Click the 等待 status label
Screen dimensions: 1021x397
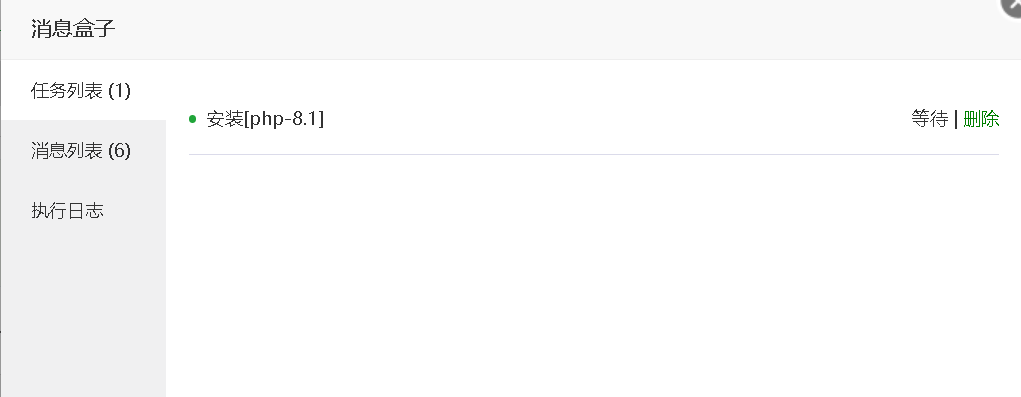click(929, 119)
